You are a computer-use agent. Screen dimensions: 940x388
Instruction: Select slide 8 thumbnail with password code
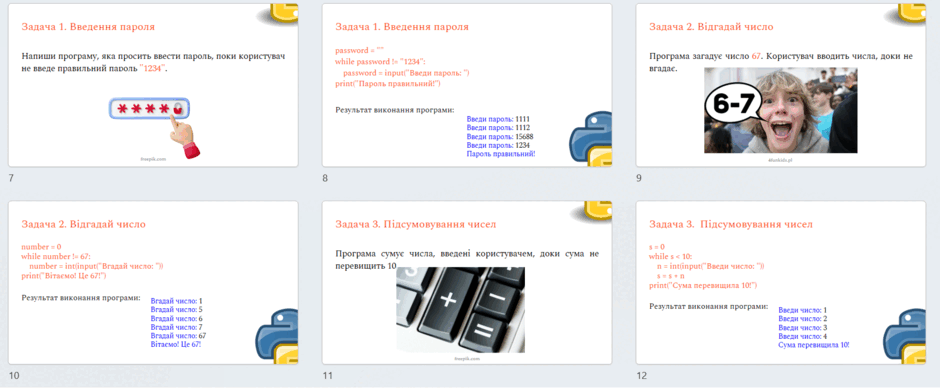[467, 85]
